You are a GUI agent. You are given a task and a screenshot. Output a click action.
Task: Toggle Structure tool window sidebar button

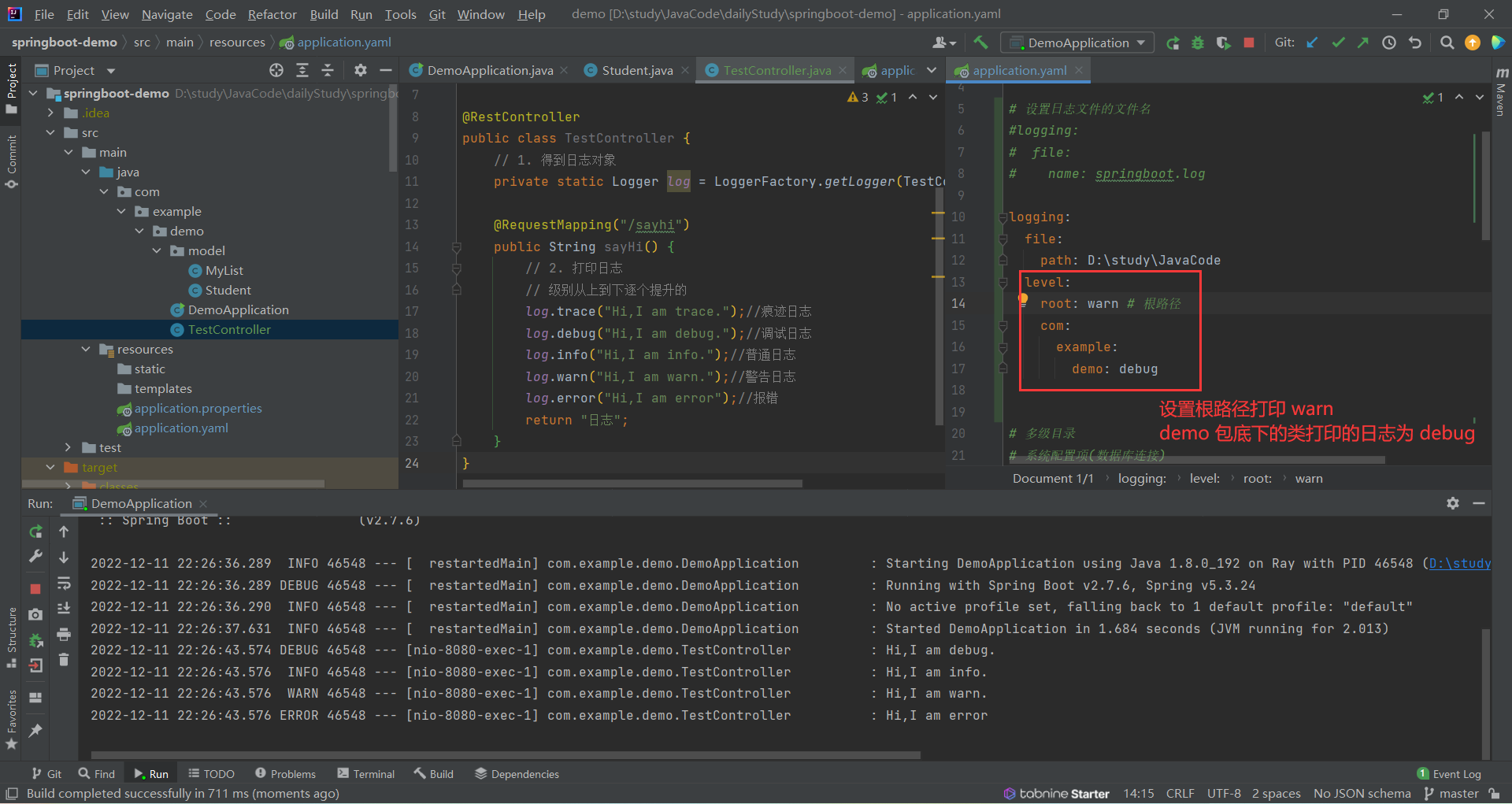point(11,637)
